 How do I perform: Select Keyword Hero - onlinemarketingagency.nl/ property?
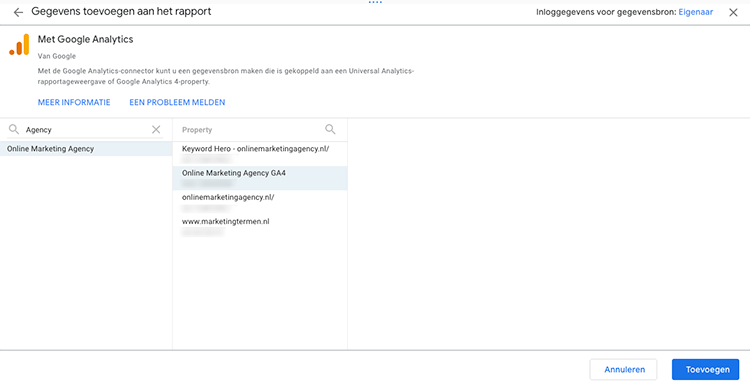(260, 154)
